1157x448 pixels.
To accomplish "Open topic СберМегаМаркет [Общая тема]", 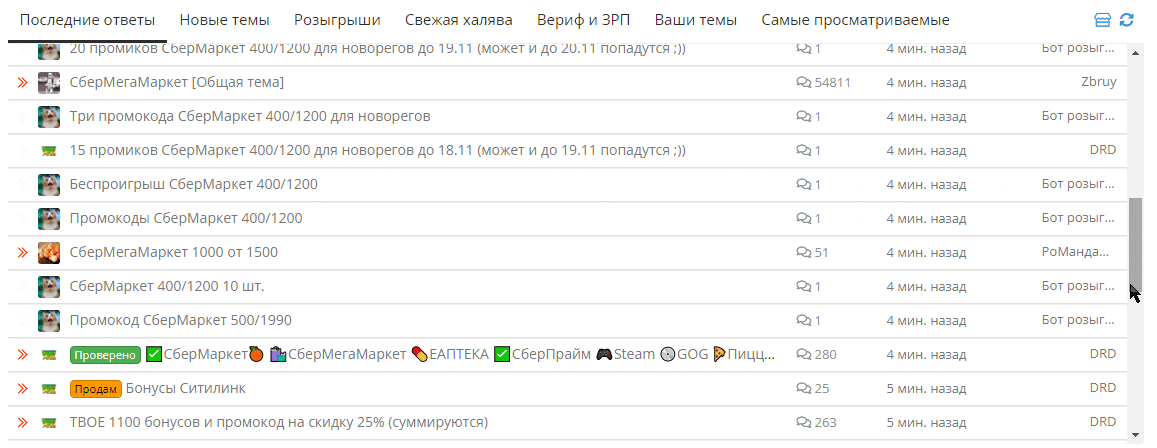I will pyautogui.click(x=176, y=83).
